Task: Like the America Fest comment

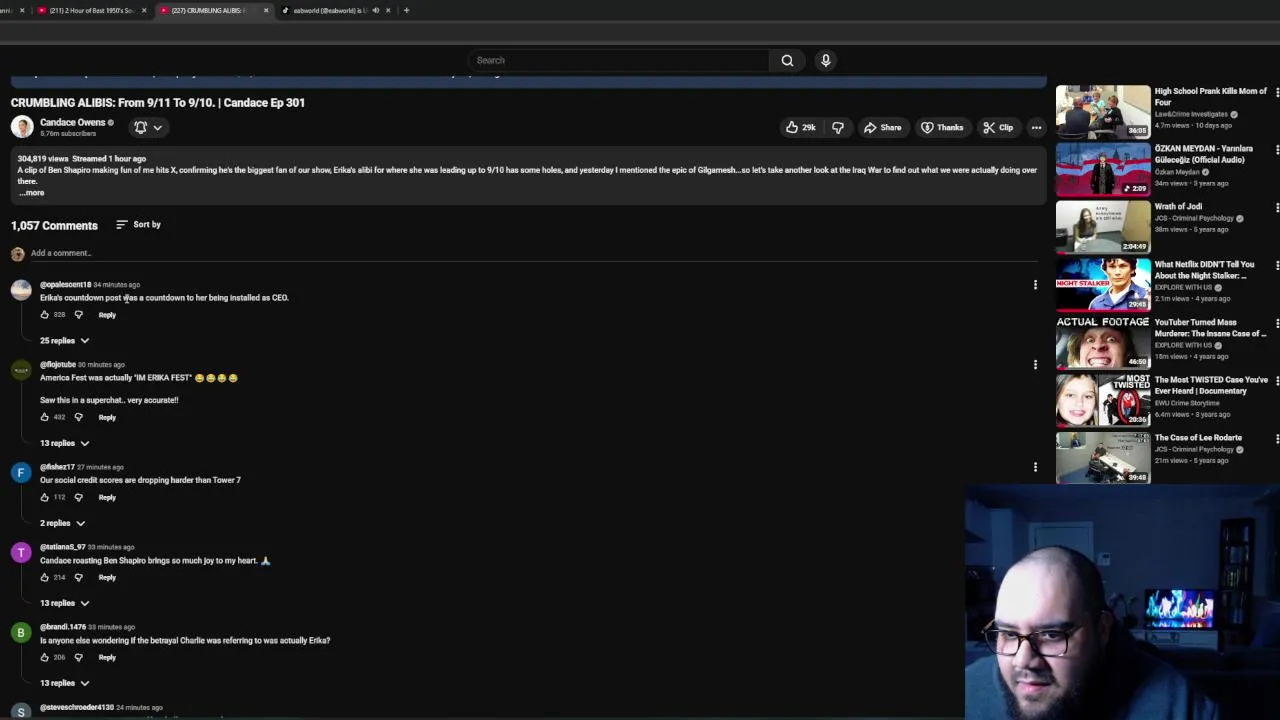Action: pyautogui.click(x=44, y=417)
